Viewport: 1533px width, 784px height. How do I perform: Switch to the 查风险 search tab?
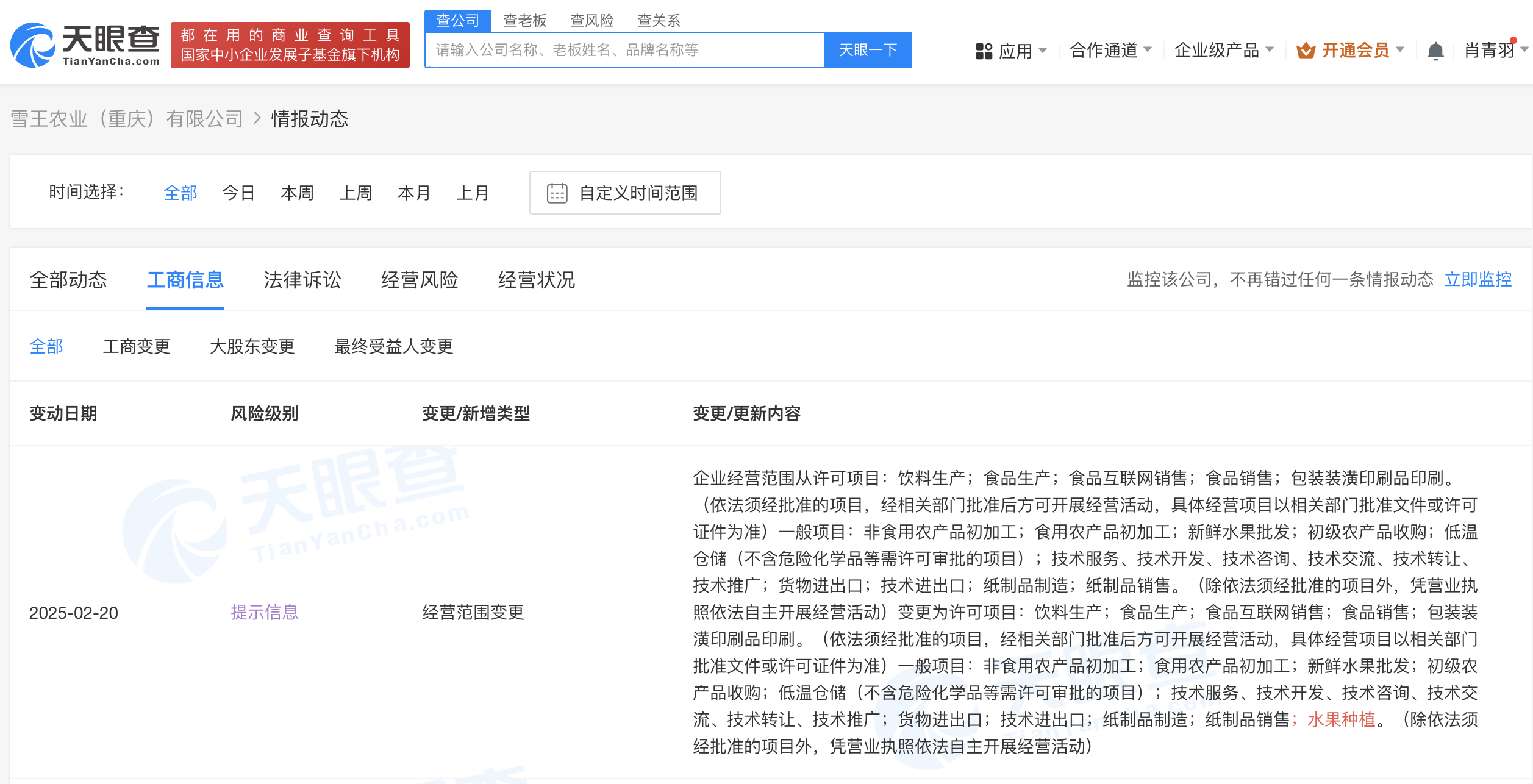591,21
